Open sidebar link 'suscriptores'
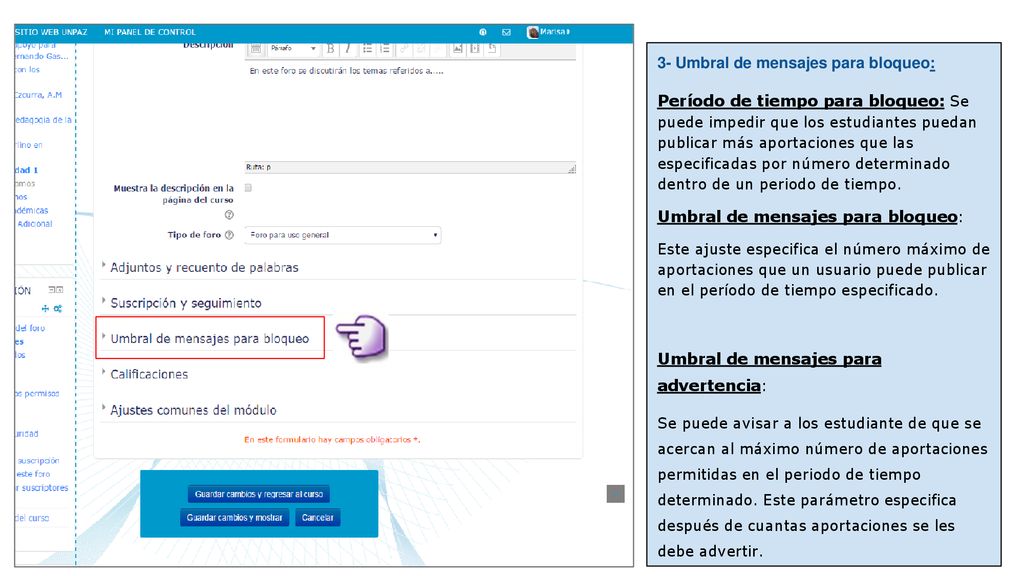The width and height of the screenshot is (1024, 576). click(42, 488)
